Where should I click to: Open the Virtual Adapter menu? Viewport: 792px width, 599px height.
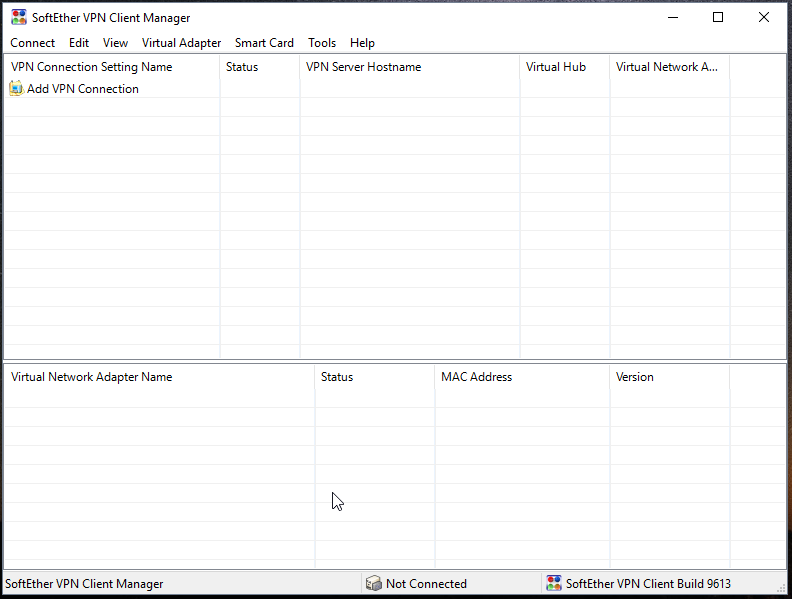(x=181, y=43)
